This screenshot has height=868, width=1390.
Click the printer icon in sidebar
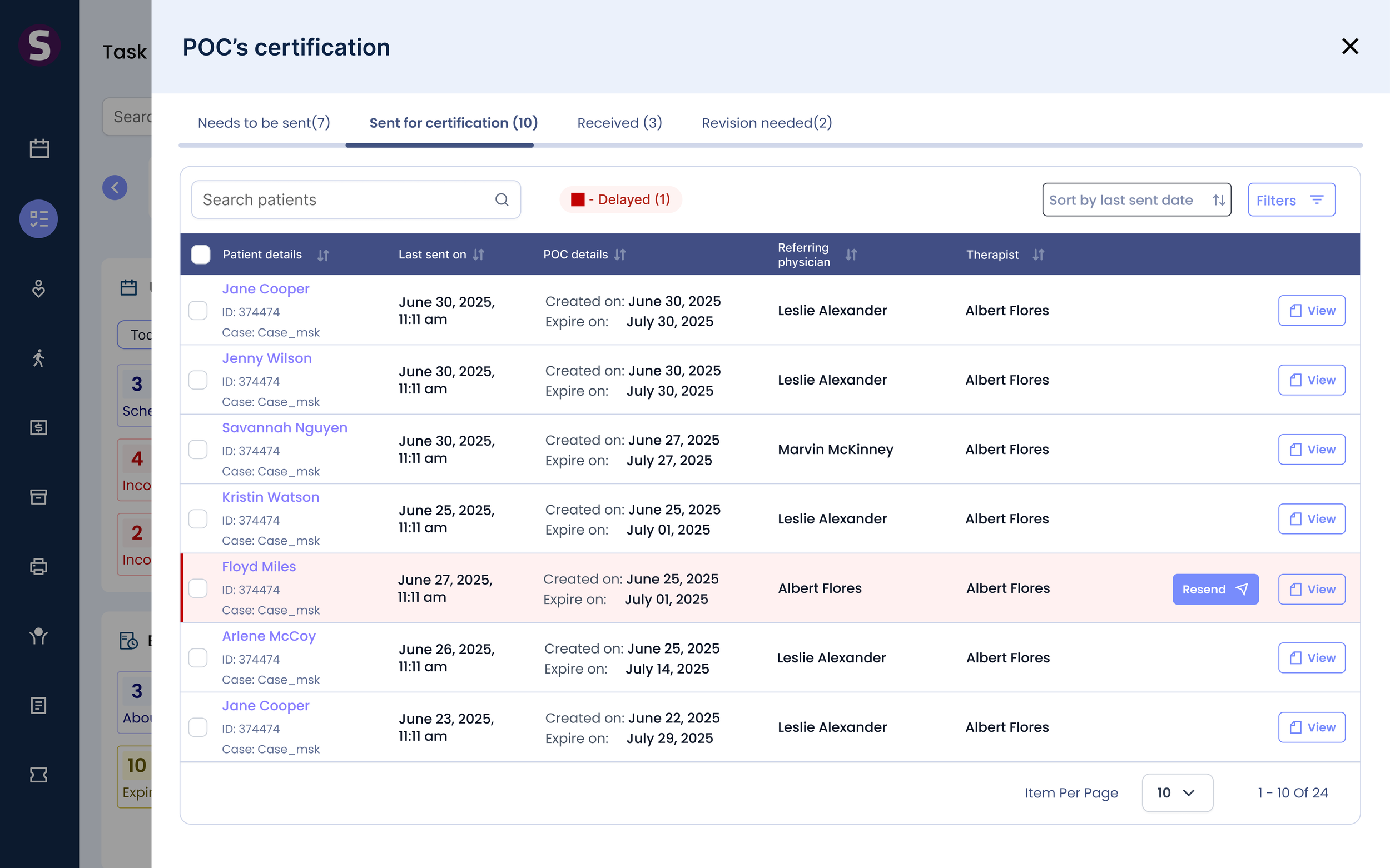tap(38, 567)
